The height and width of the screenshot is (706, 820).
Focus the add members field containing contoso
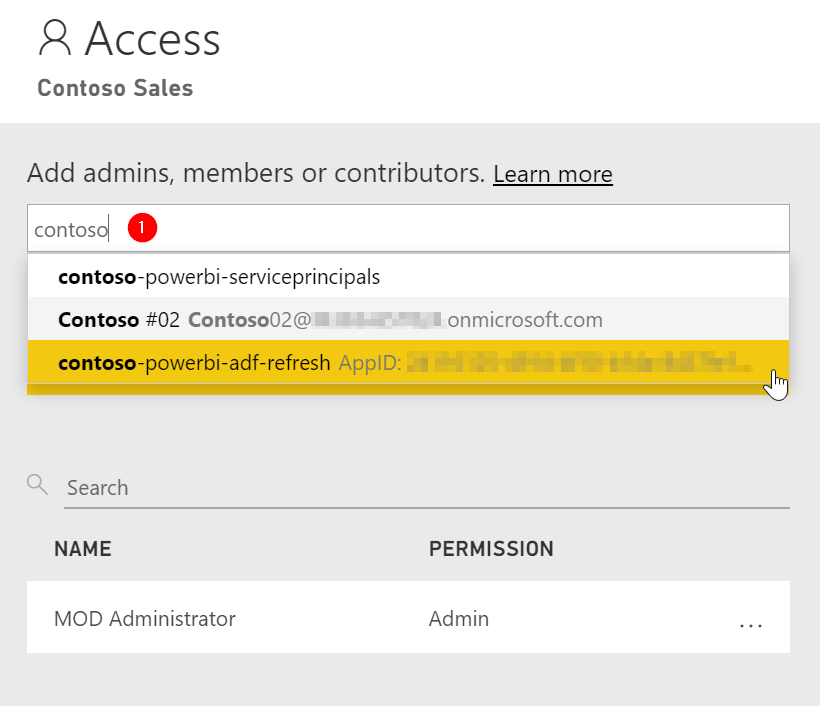[408, 229]
